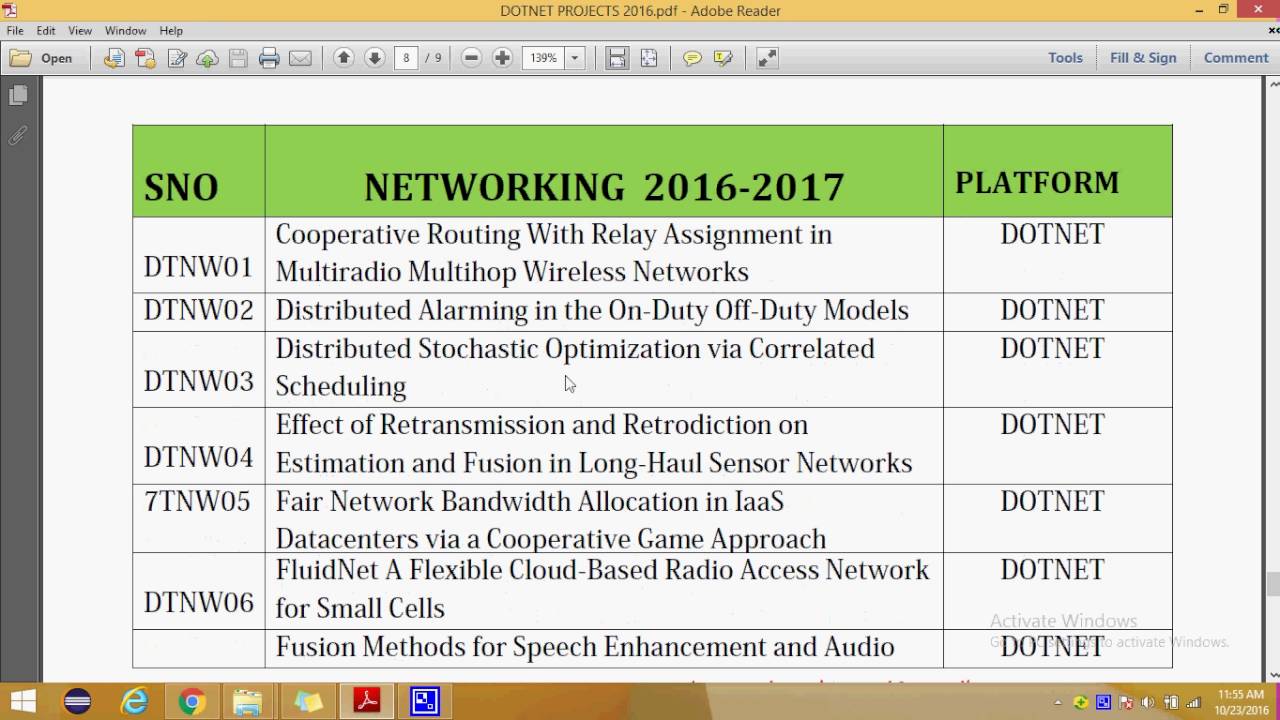Open the Window menu
The width and height of the screenshot is (1280, 720).
125,31
